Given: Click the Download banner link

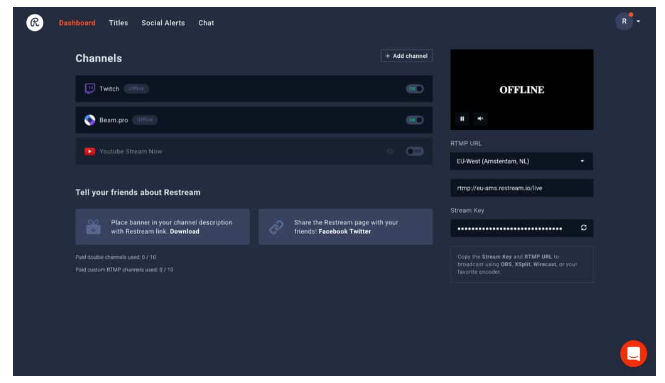Looking at the screenshot, I should point(184,232).
